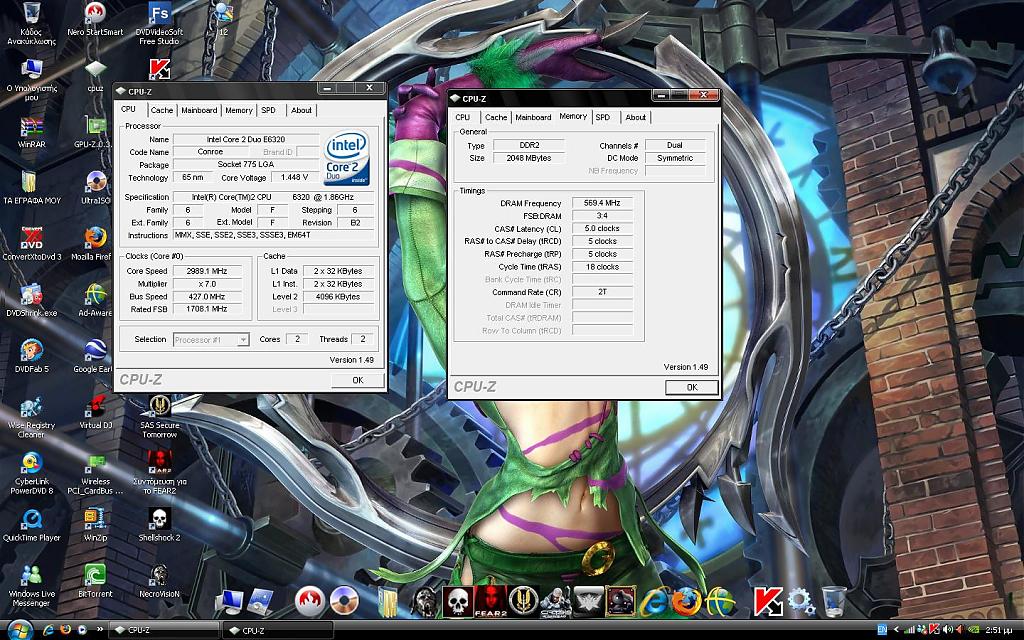Switch to Cache tab in CPU-tab CPU-Z window
The image size is (1024, 640).
[162, 110]
